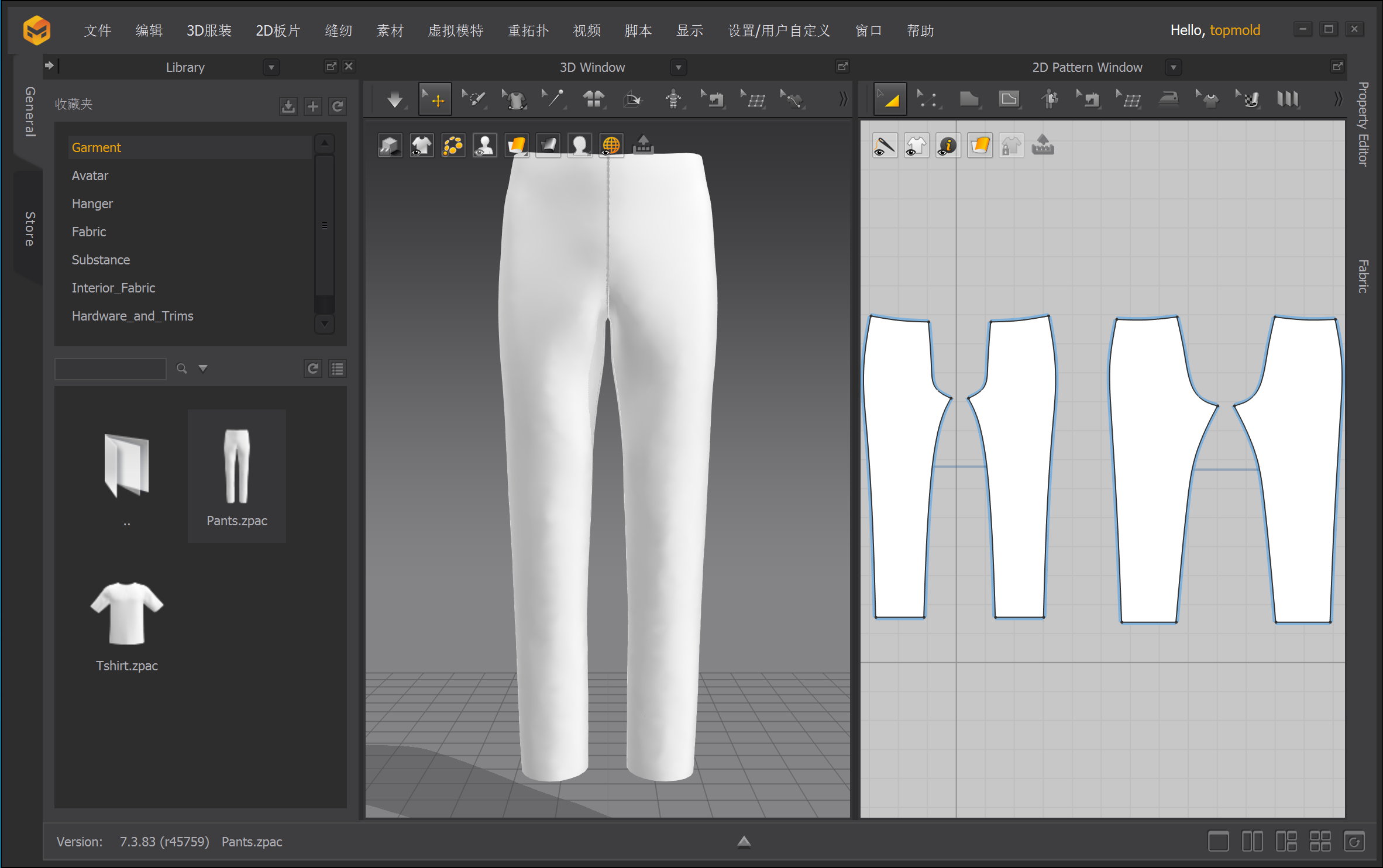Select the Edit Pattern points tool in 2D toolbar

click(930, 99)
